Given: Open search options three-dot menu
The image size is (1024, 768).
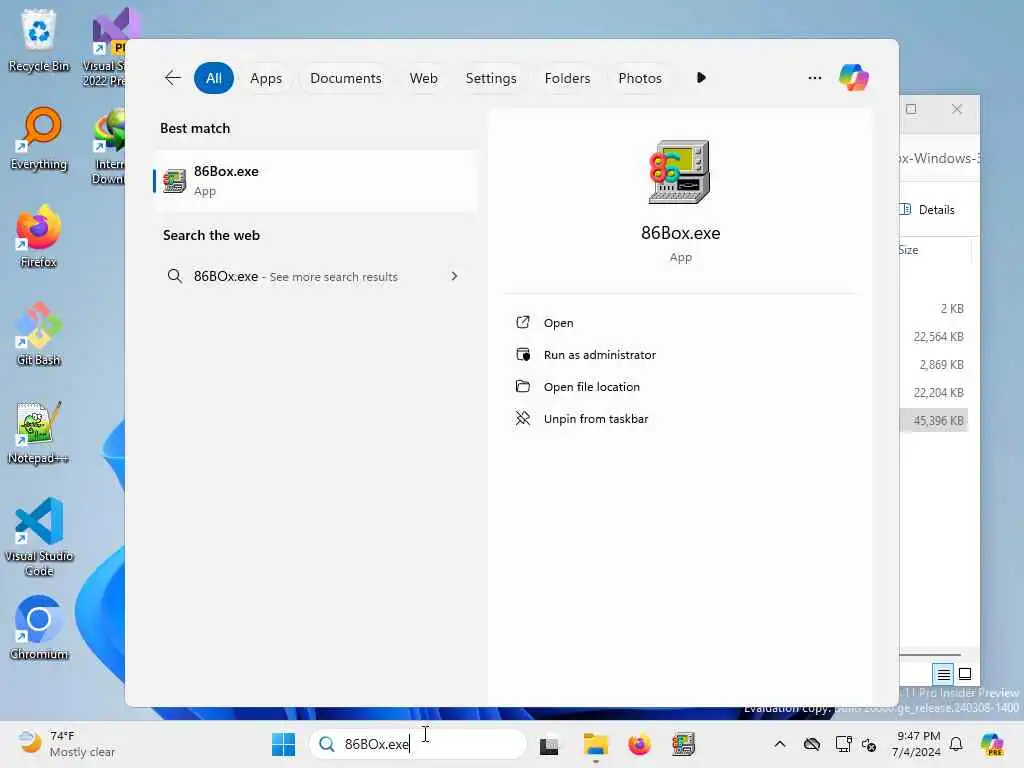Looking at the screenshot, I should (x=814, y=78).
